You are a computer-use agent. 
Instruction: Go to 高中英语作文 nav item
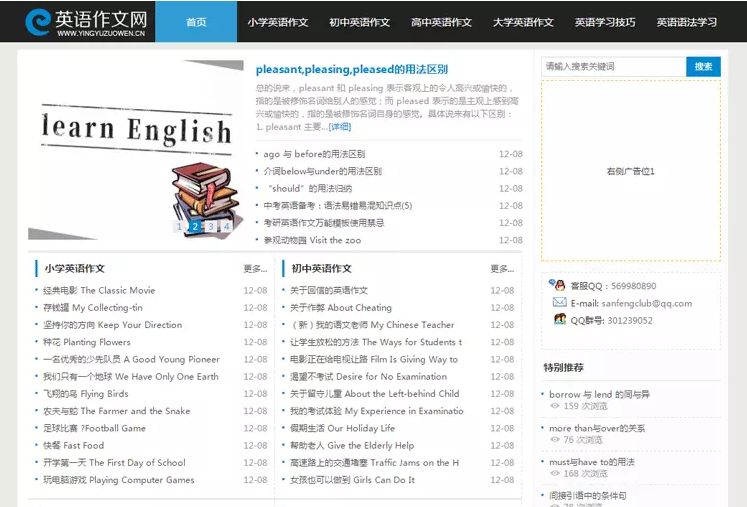[441, 22]
